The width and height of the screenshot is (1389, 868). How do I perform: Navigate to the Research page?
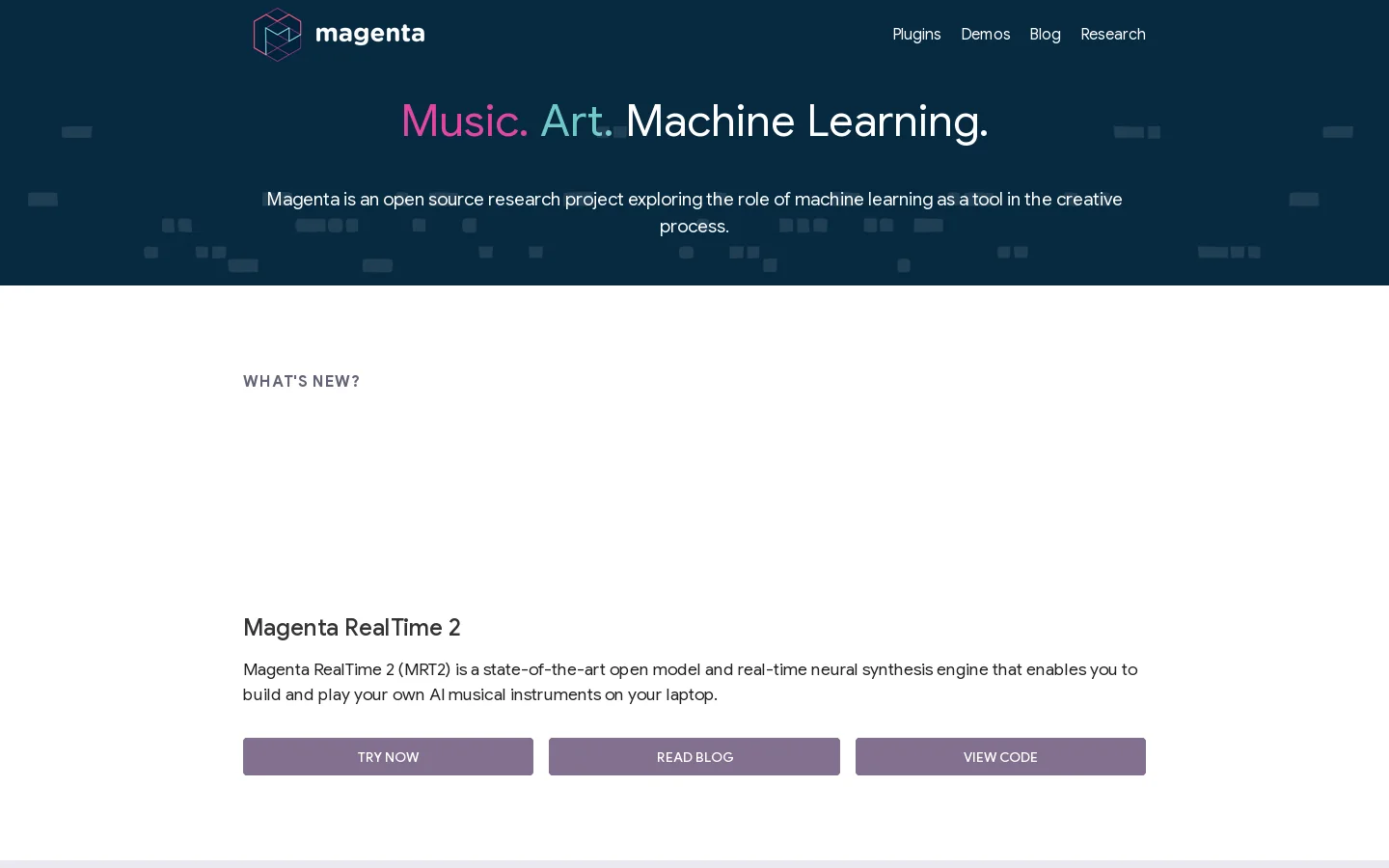pyautogui.click(x=1113, y=35)
